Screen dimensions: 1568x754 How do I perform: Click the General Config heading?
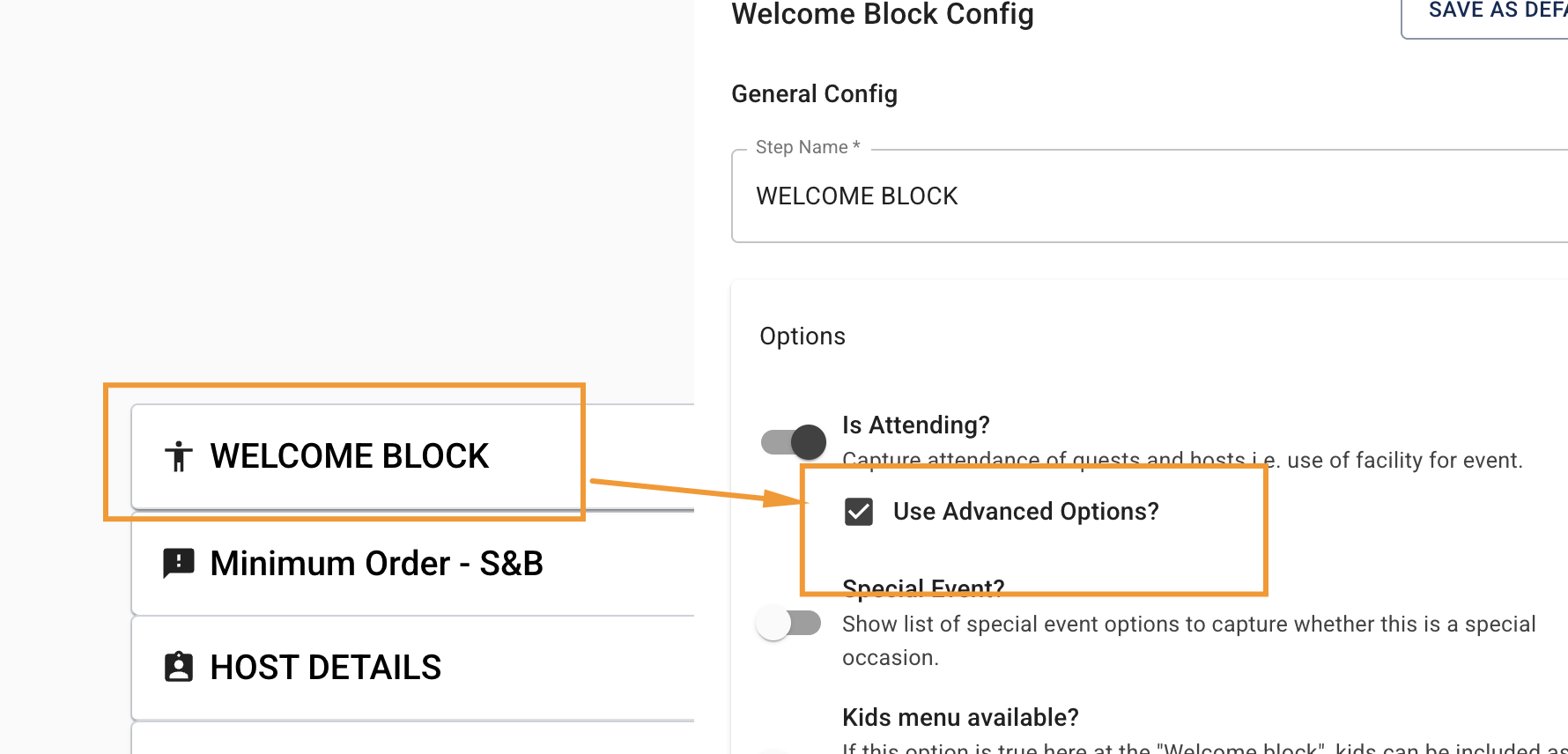click(814, 94)
